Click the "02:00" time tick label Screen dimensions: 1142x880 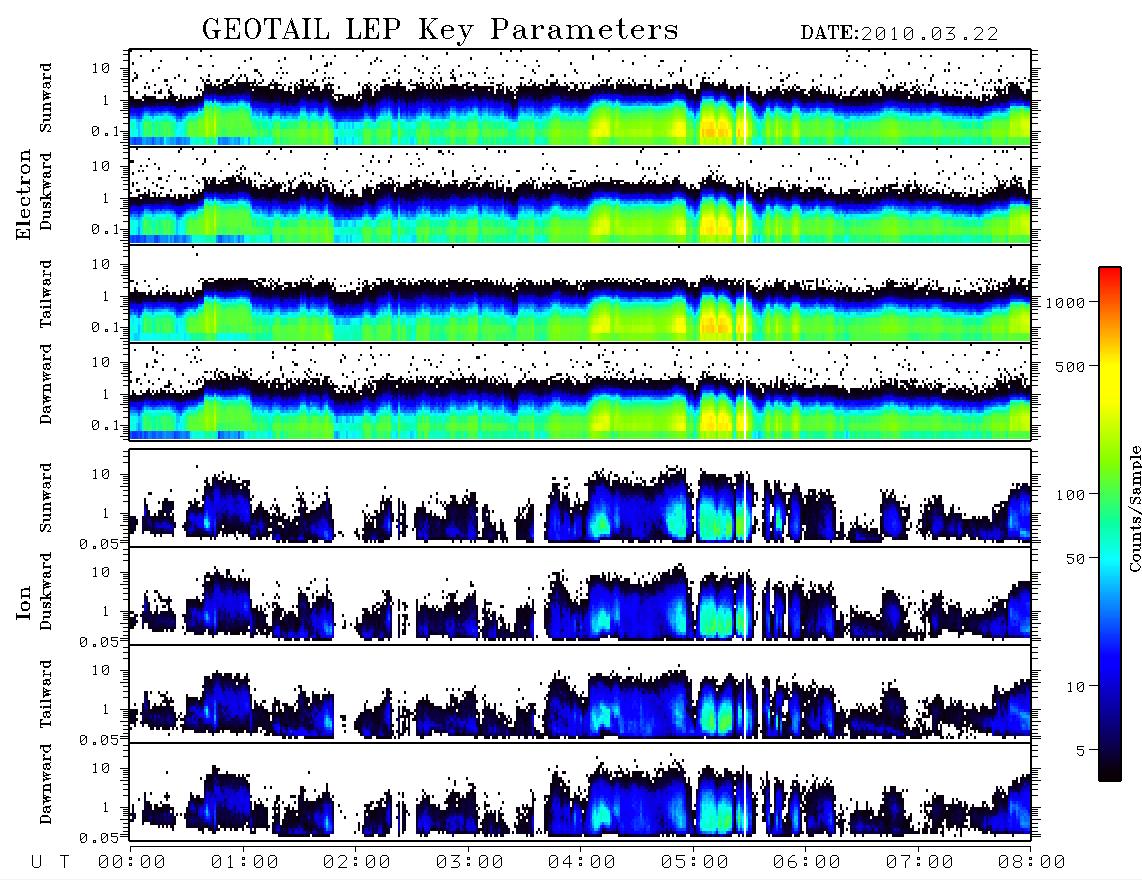pyautogui.click(x=357, y=862)
